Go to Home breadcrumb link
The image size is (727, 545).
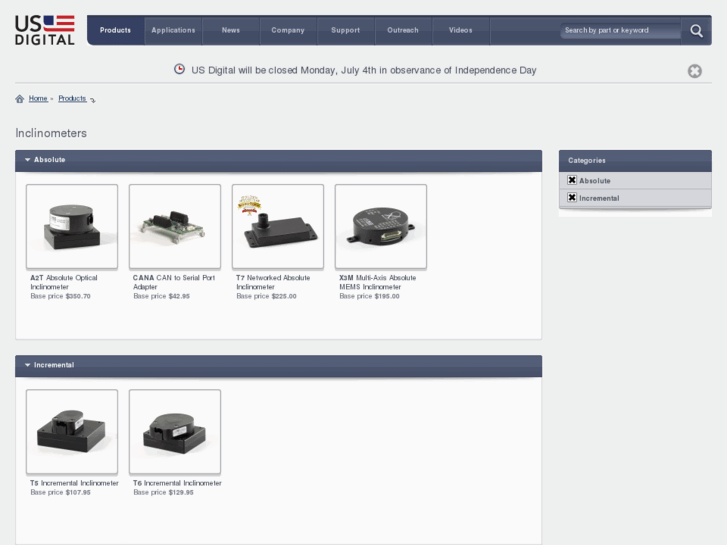click(x=38, y=98)
